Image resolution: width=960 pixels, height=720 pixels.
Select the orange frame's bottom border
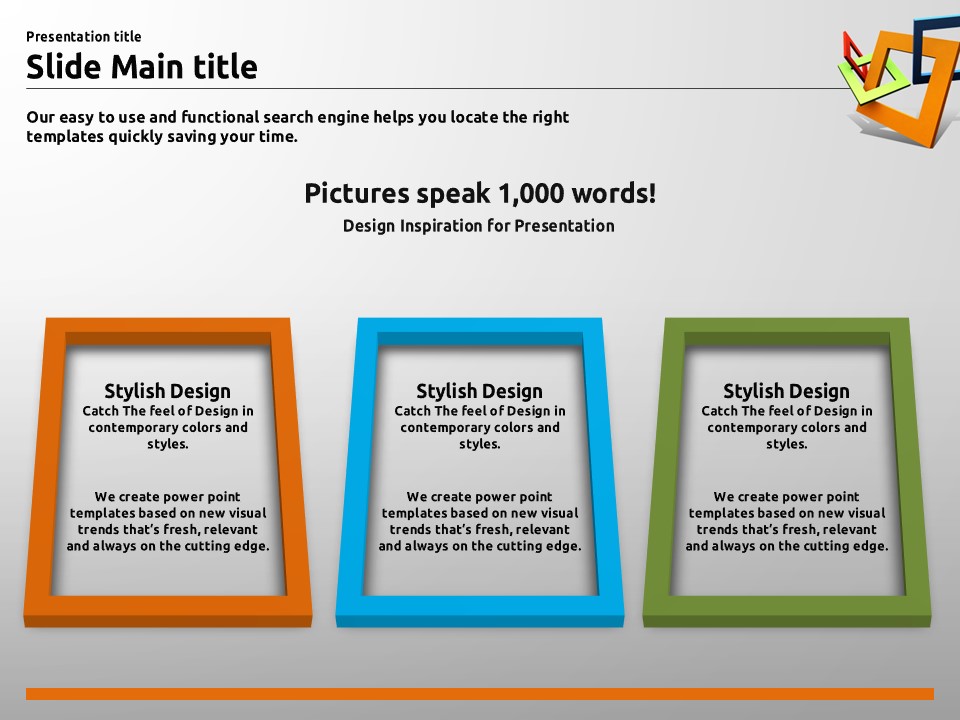(168, 610)
